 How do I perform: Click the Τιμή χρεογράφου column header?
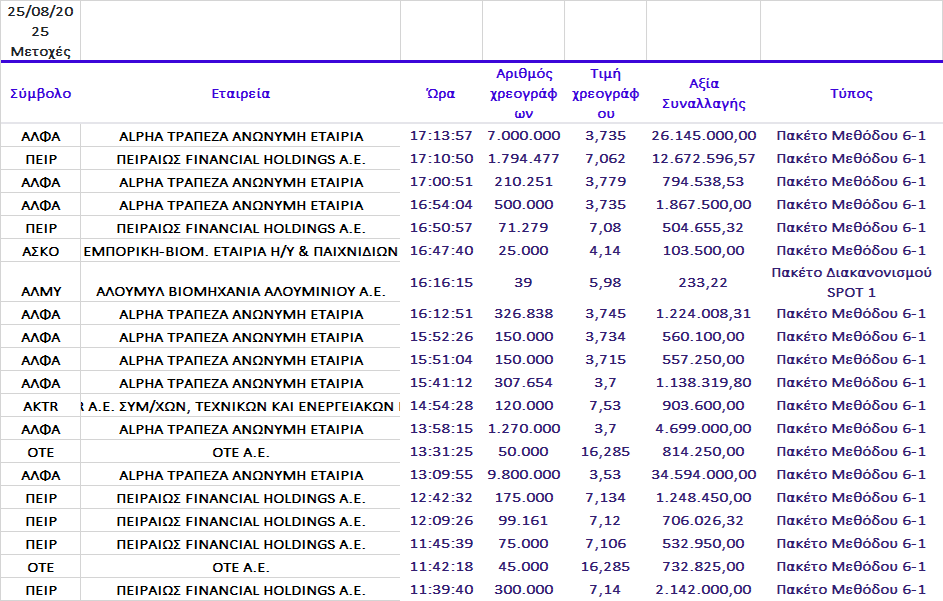[x=605, y=93]
